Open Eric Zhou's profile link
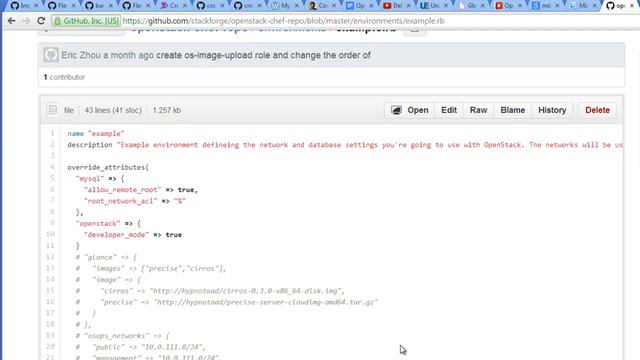This screenshot has width=640, height=360. 81,55
